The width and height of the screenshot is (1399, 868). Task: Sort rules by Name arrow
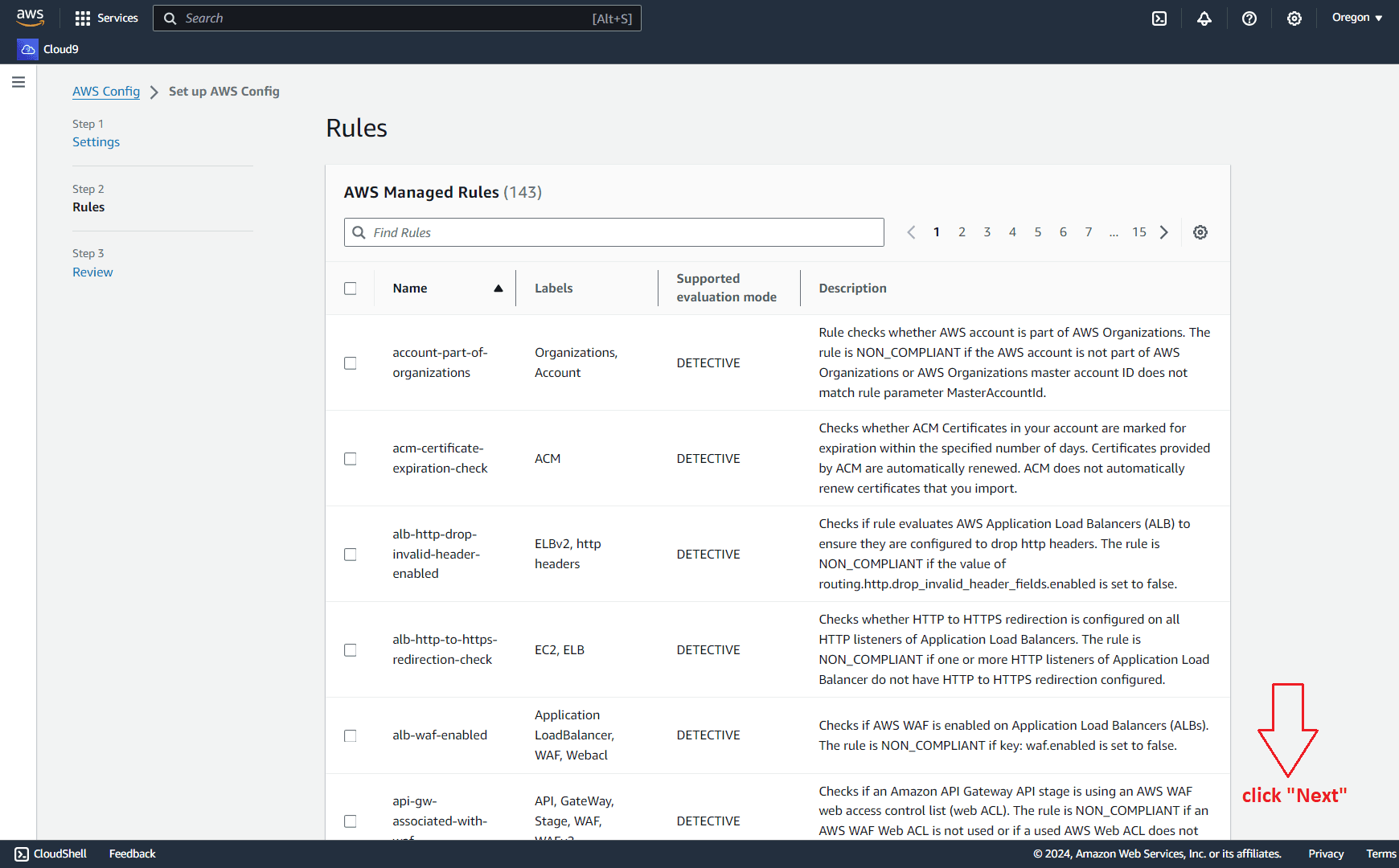point(498,289)
